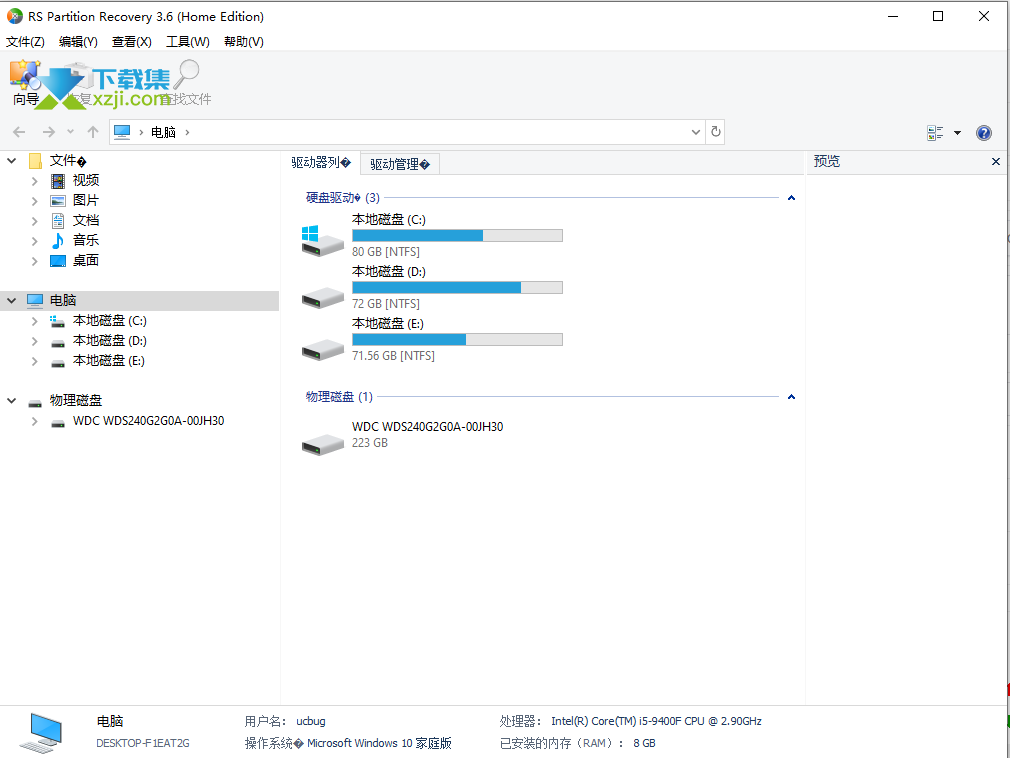Select the 文件 folder icon in tree
This screenshot has height=758, width=1010.
35,160
